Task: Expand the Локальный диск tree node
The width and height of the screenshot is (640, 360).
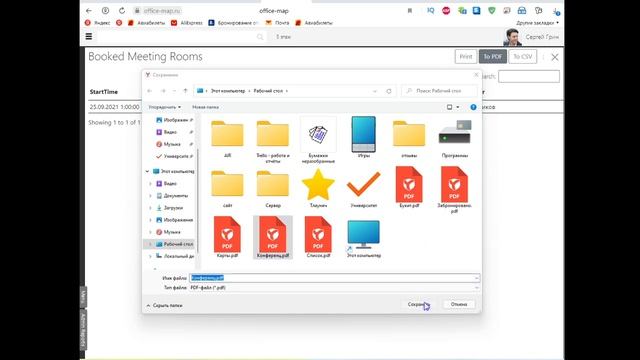Action: [x=150, y=256]
